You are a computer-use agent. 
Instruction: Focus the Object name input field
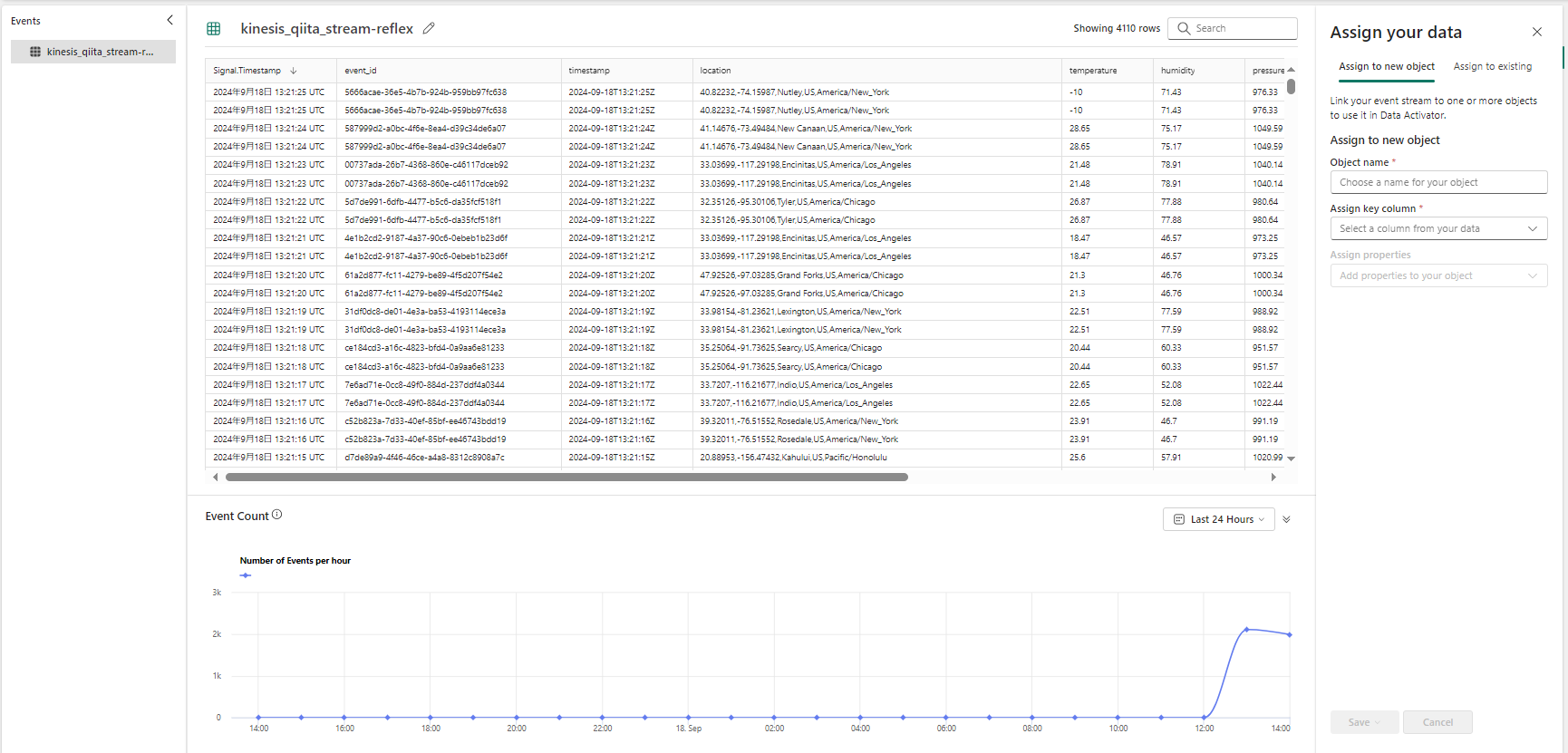(1438, 182)
